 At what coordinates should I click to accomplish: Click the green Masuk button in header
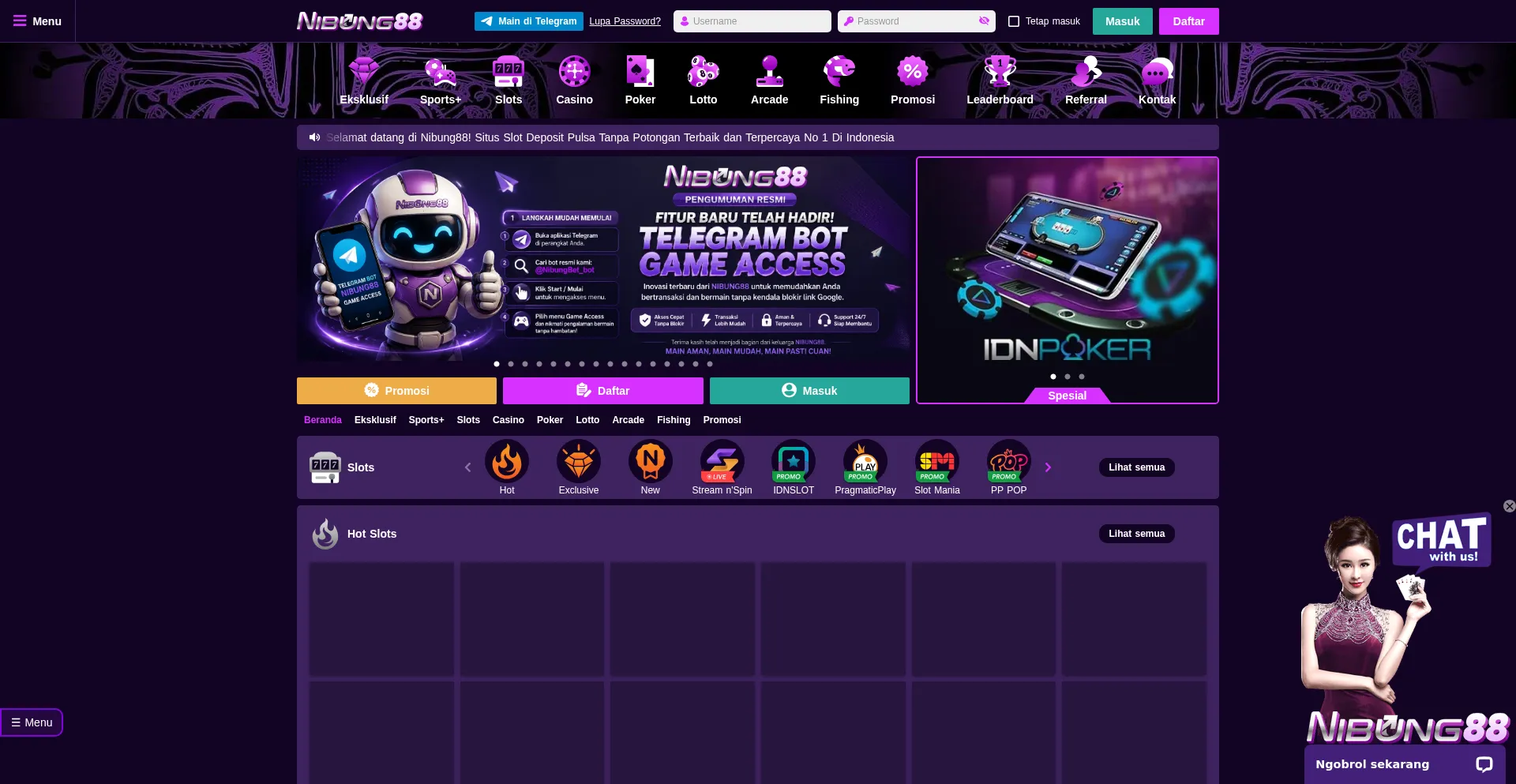[x=1122, y=21]
